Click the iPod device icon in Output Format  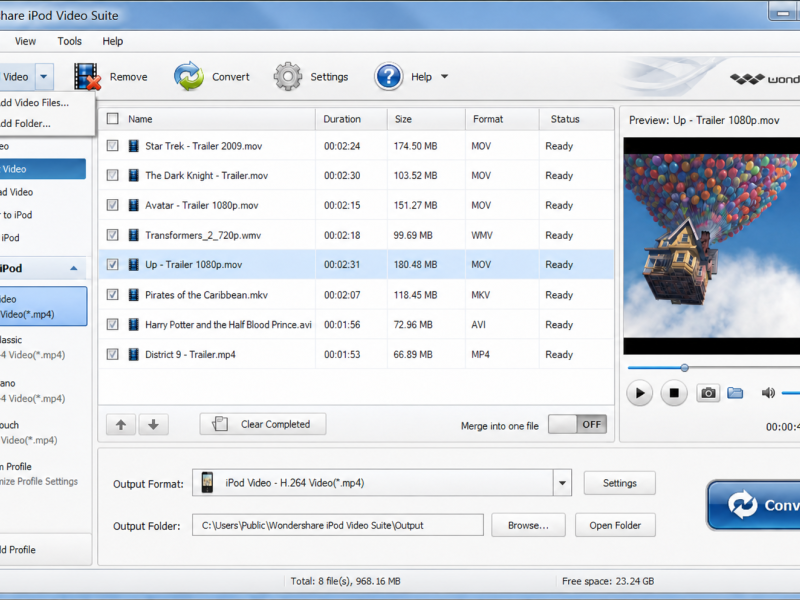point(207,483)
